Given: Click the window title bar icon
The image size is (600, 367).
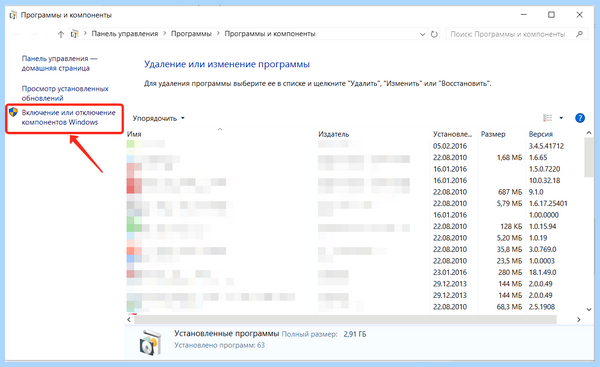Looking at the screenshot, I should click(13, 15).
